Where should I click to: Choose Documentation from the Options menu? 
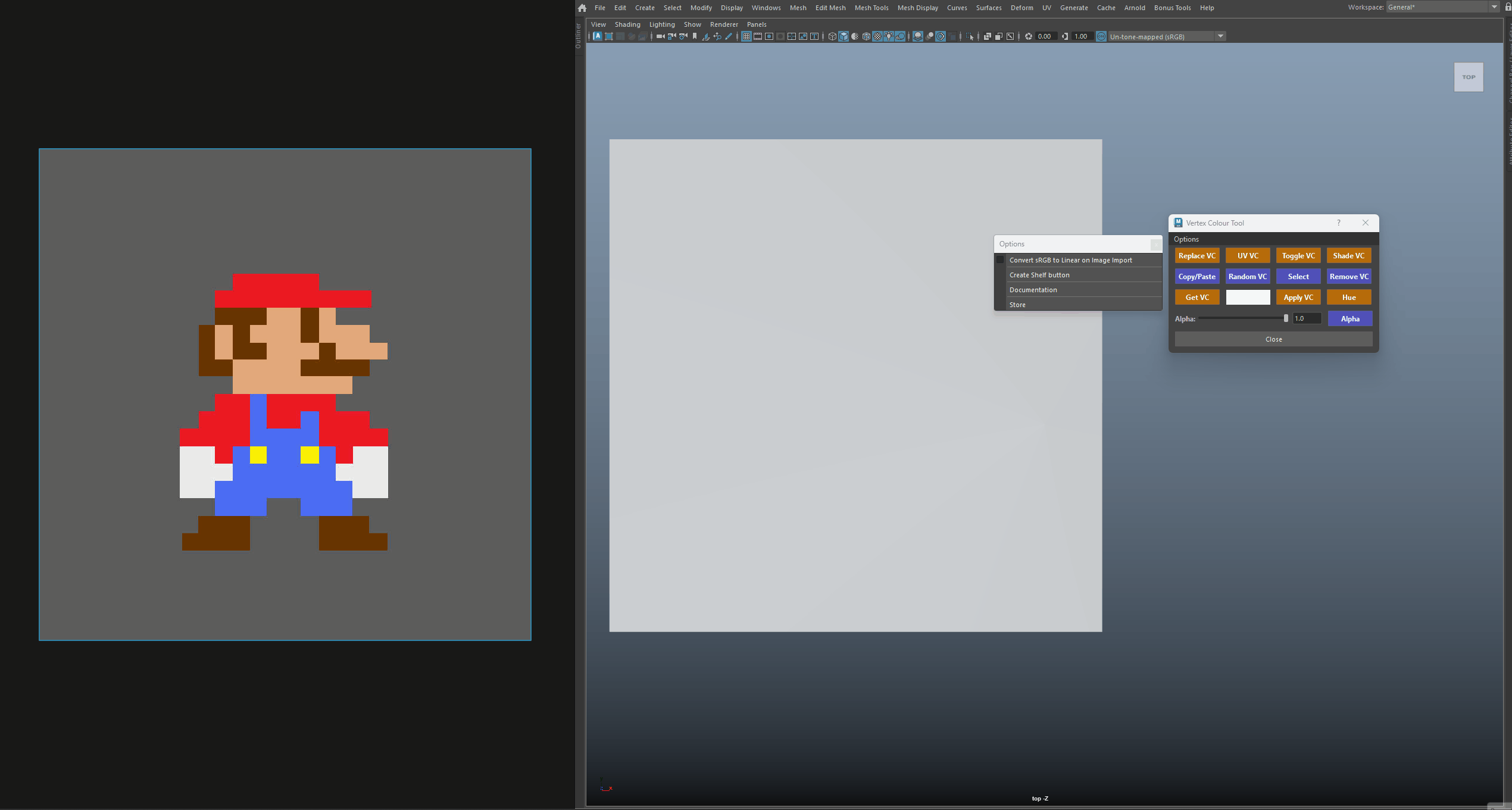click(1077, 290)
